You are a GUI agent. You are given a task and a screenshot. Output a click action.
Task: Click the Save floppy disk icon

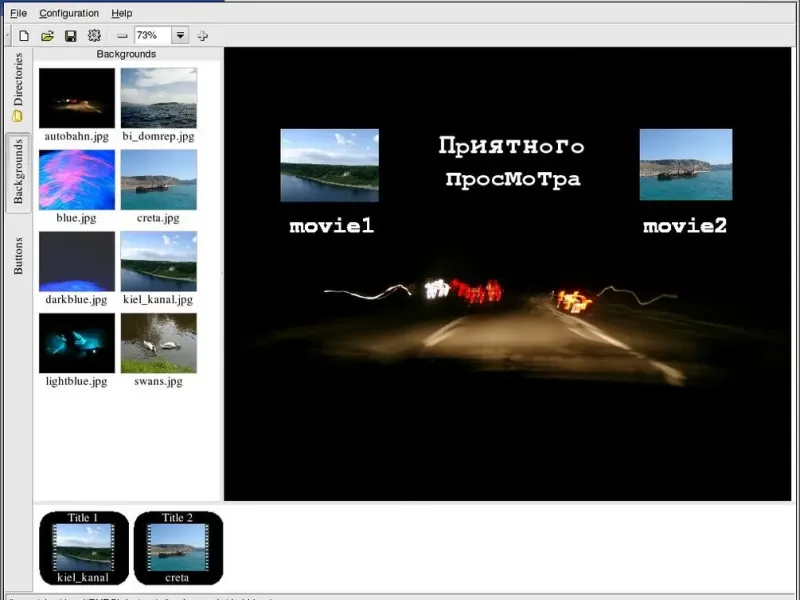point(70,36)
